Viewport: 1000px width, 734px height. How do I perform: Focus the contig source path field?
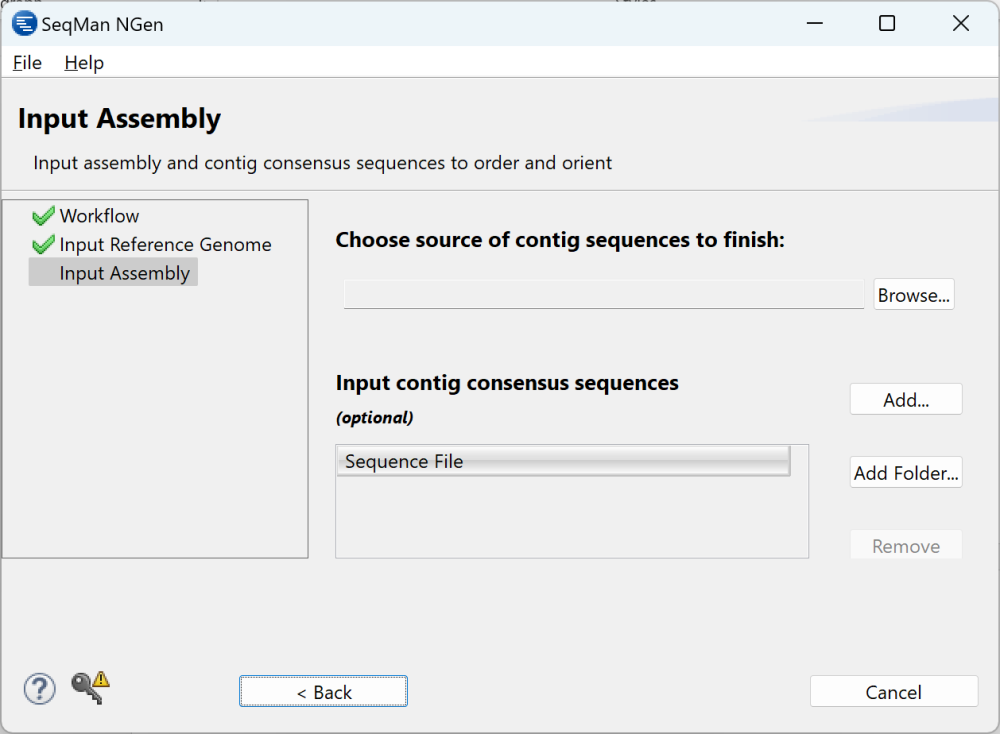click(603, 294)
